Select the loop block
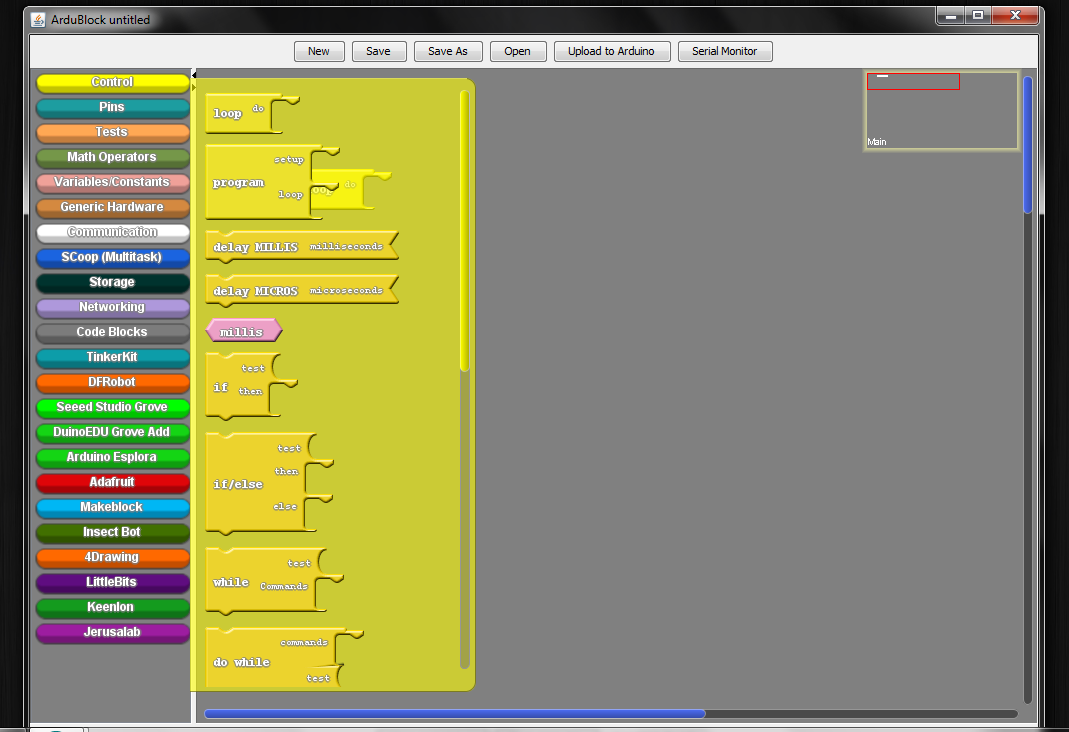1069x732 pixels. point(225,113)
